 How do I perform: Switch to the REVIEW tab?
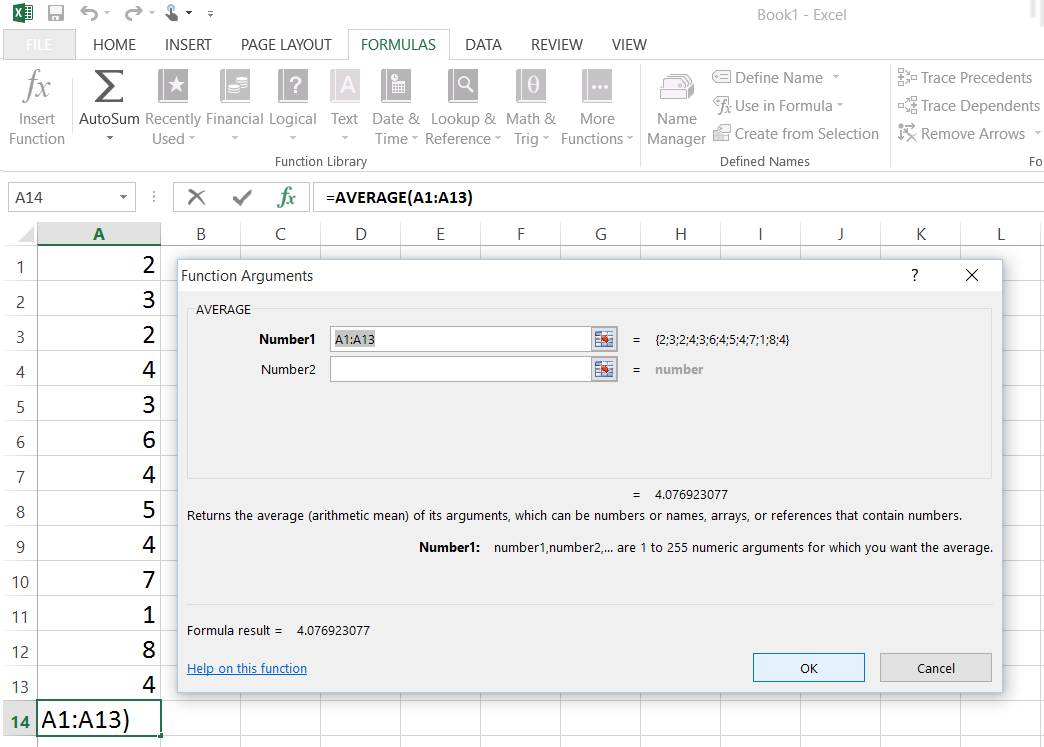[557, 45]
